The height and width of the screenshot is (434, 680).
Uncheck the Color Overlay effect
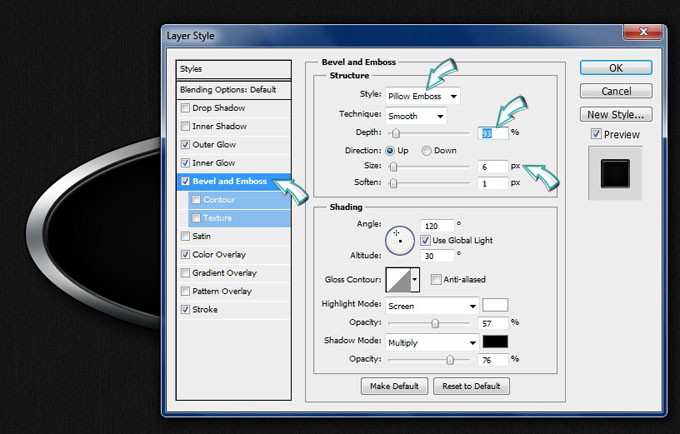tap(185, 255)
